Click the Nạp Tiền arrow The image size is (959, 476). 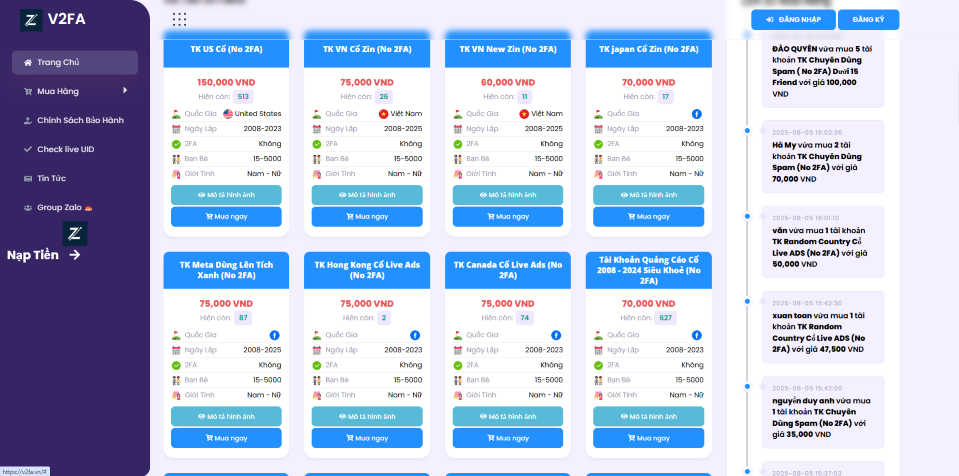[x=75, y=255]
